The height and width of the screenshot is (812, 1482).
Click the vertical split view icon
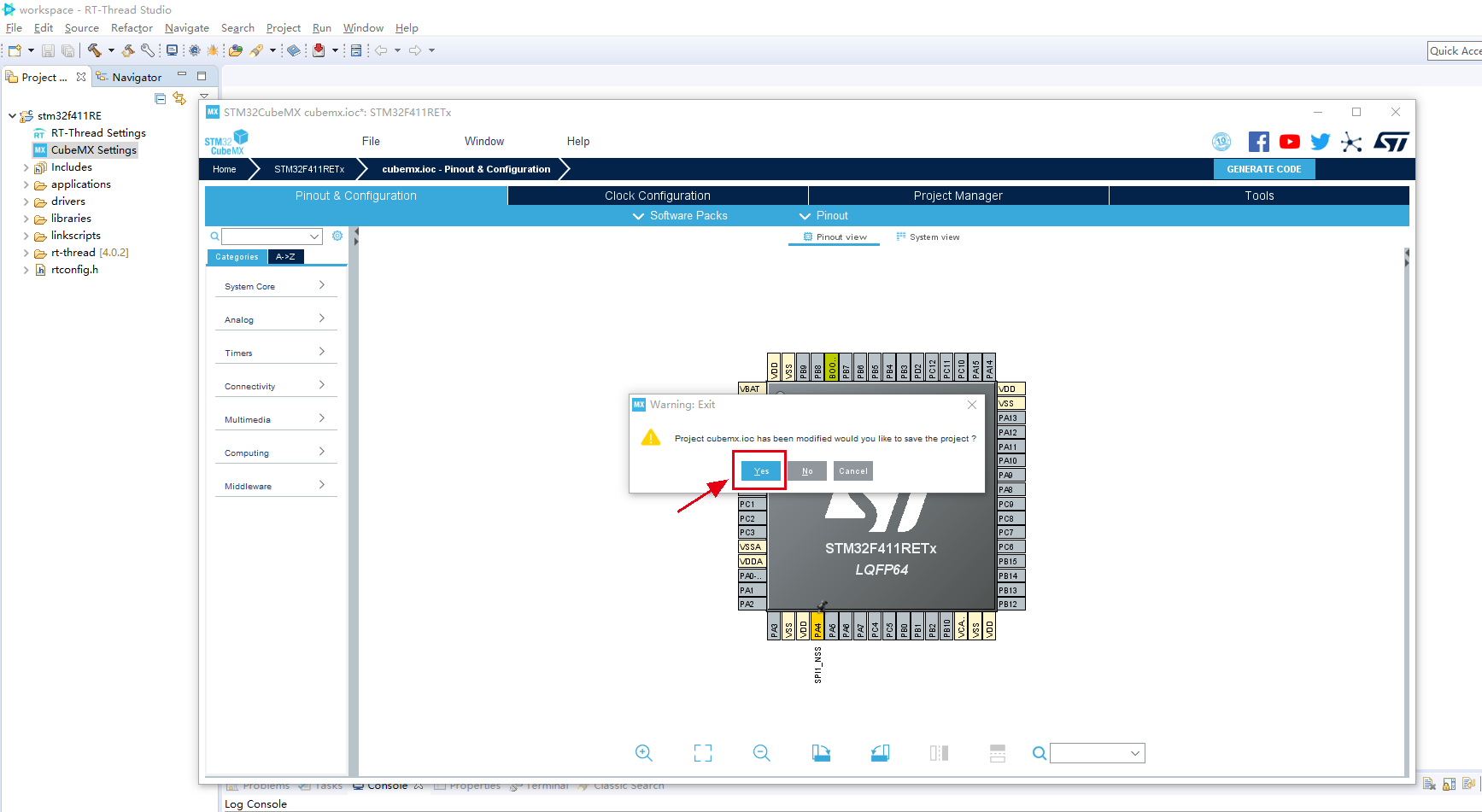[x=940, y=753]
